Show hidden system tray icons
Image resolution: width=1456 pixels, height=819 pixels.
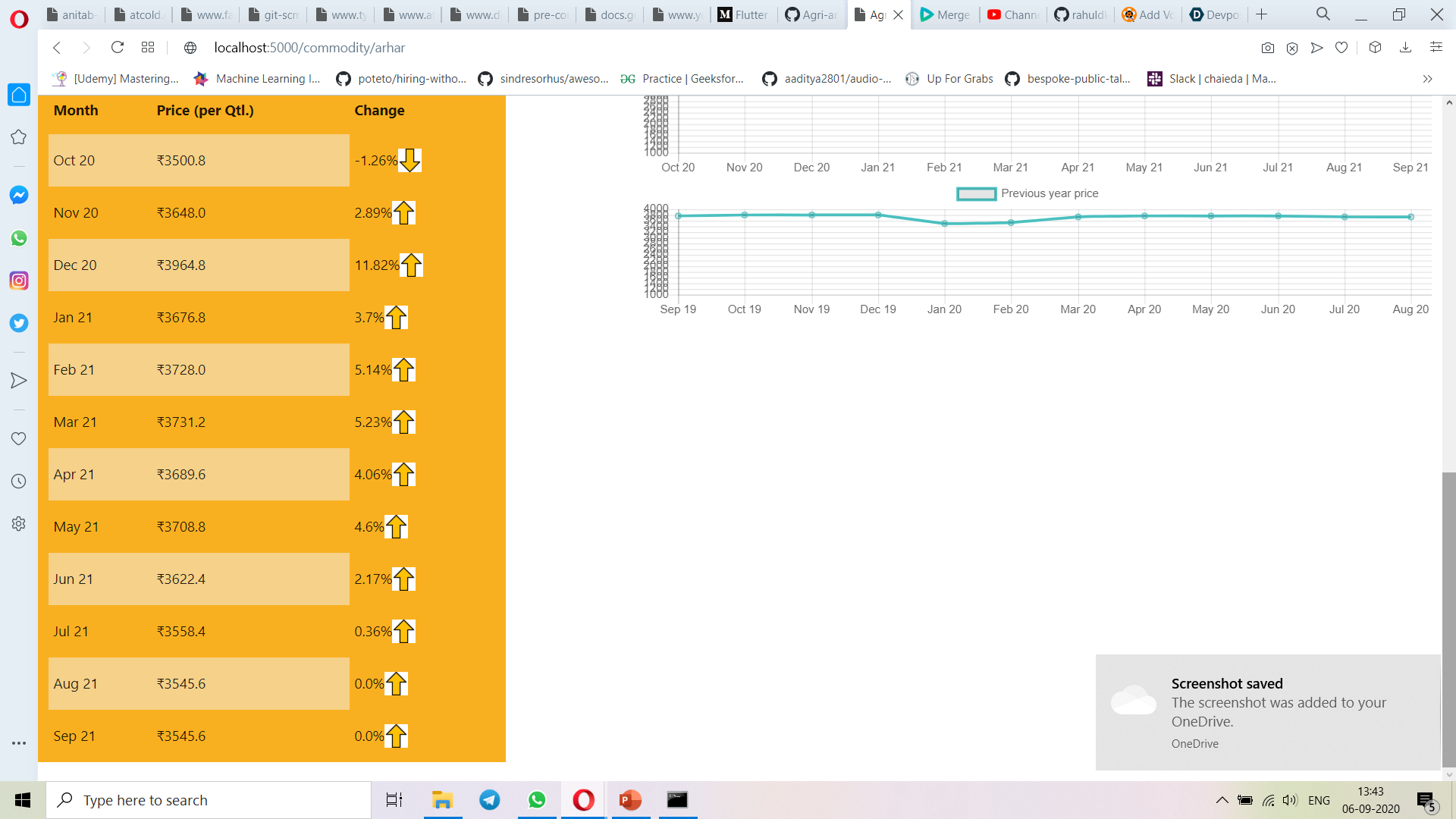(1222, 800)
